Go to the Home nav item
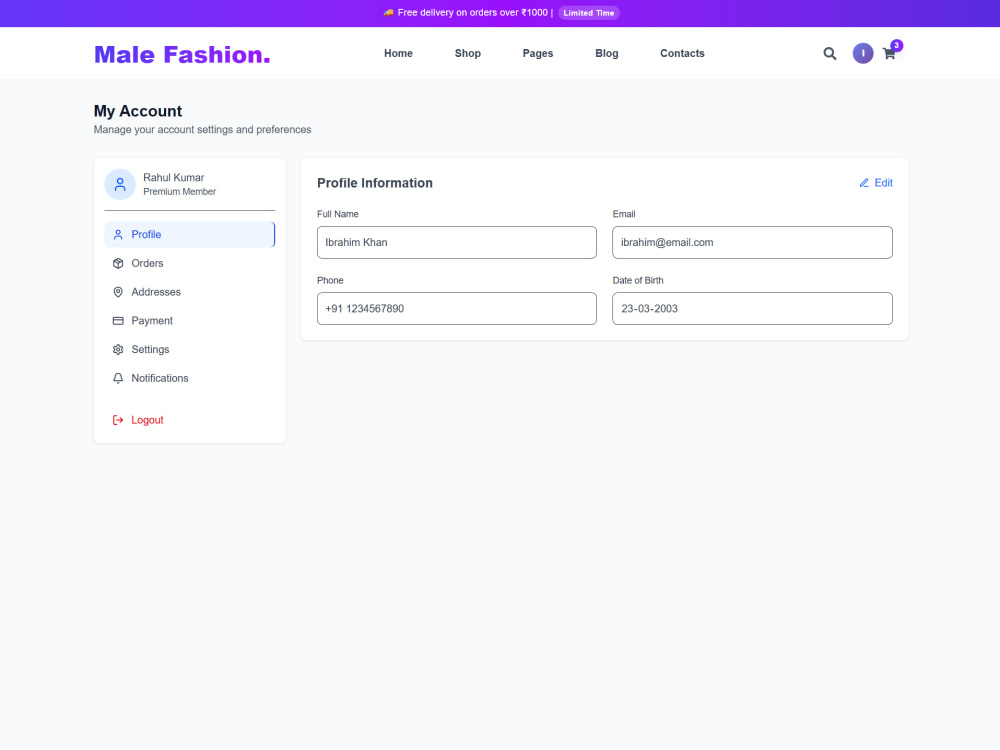This screenshot has height=750, width=1000. (398, 54)
